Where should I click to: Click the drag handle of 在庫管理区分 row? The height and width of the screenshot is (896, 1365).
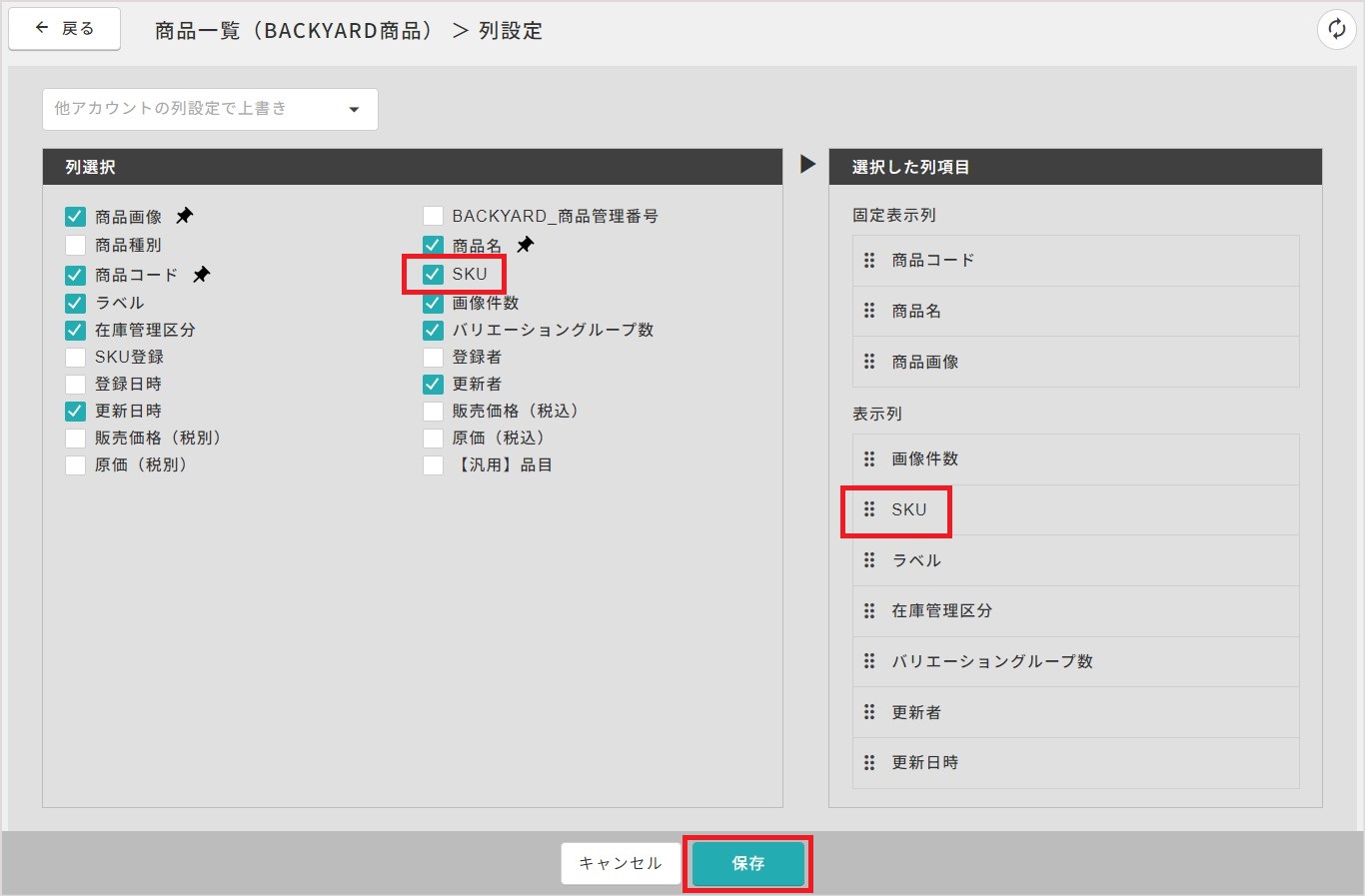(869, 610)
